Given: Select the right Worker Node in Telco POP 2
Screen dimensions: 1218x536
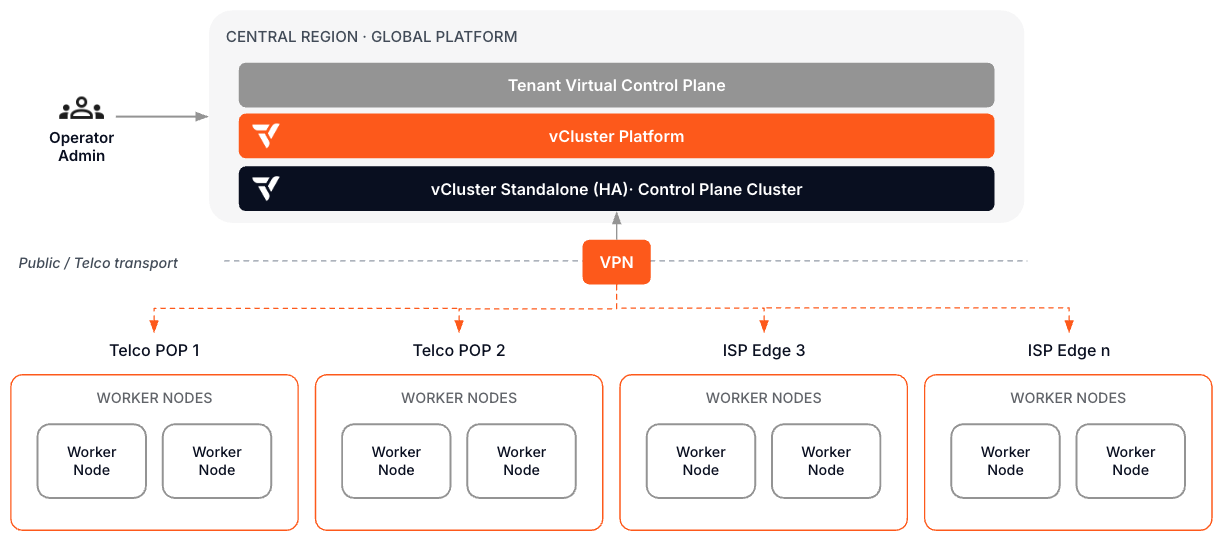Looking at the screenshot, I should 522,461.
